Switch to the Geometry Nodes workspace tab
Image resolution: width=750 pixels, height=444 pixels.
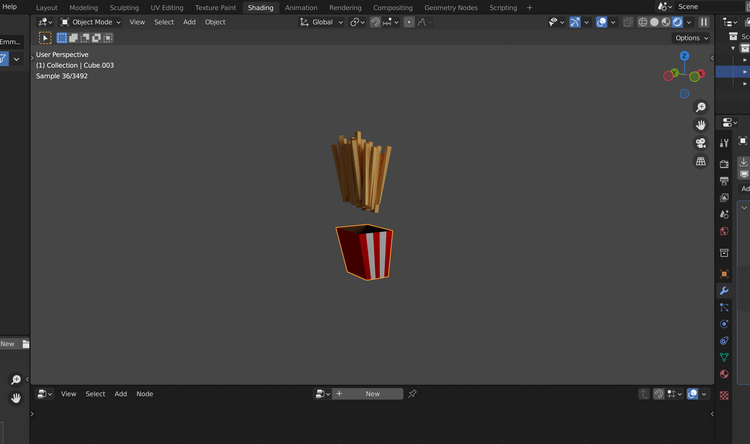click(x=451, y=7)
